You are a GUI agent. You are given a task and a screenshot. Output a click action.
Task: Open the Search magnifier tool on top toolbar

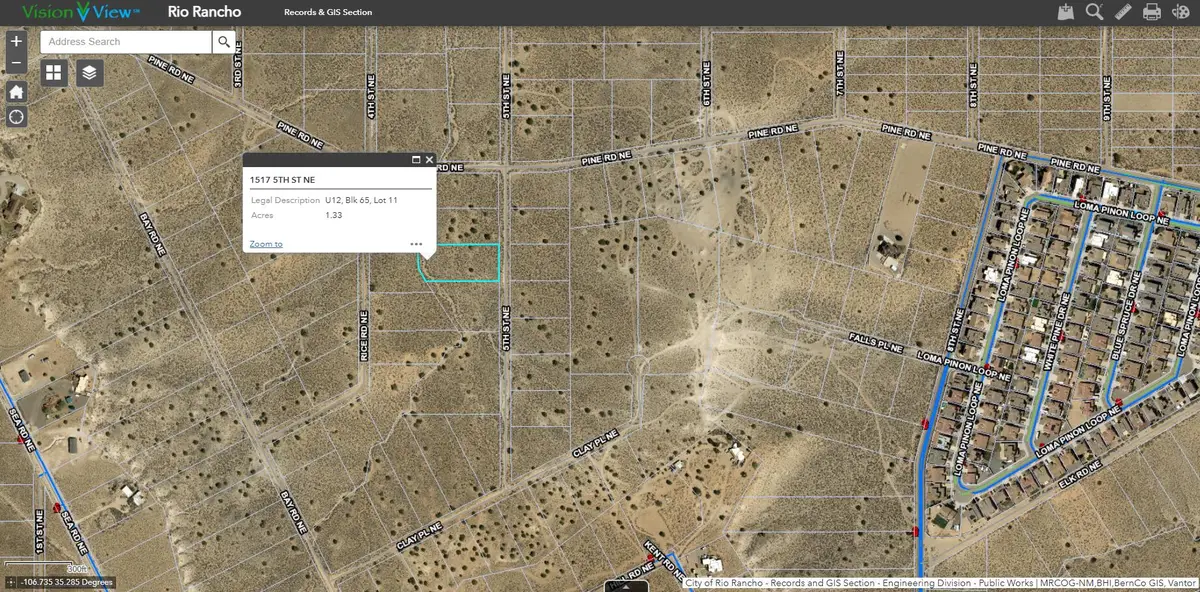(x=1094, y=11)
